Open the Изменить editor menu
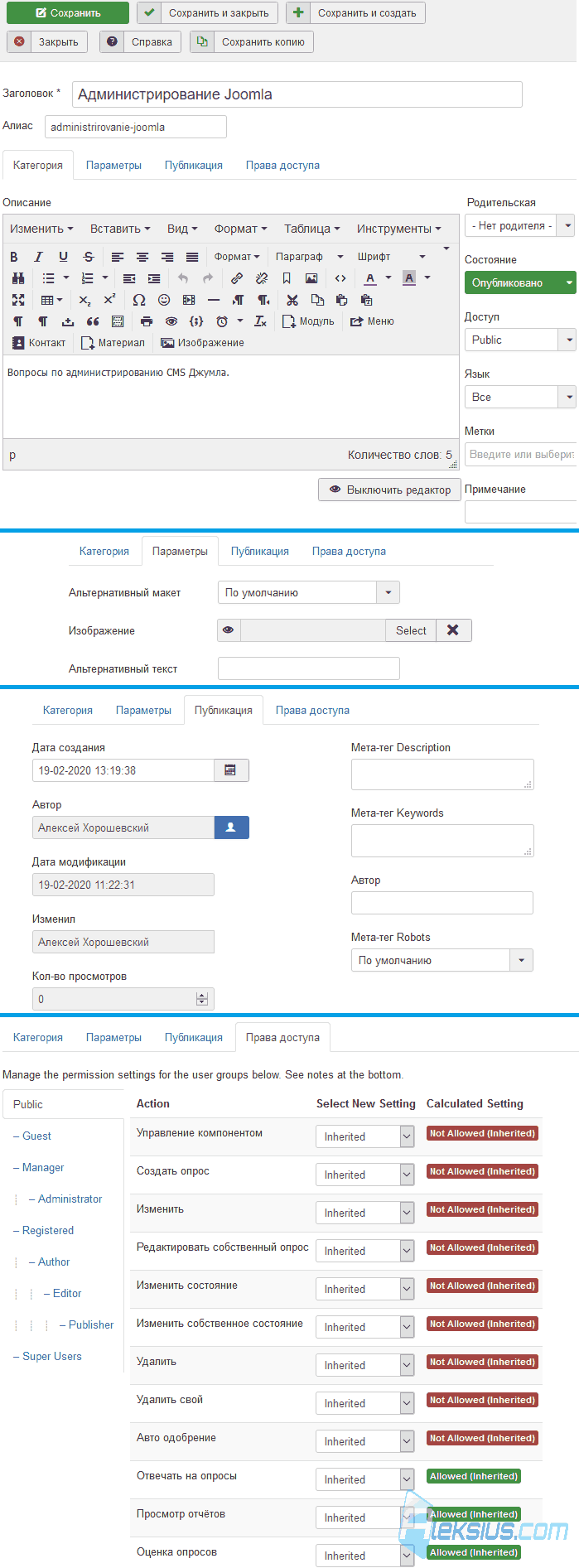This screenshot has height=1568, width=579. coord(41,229)
